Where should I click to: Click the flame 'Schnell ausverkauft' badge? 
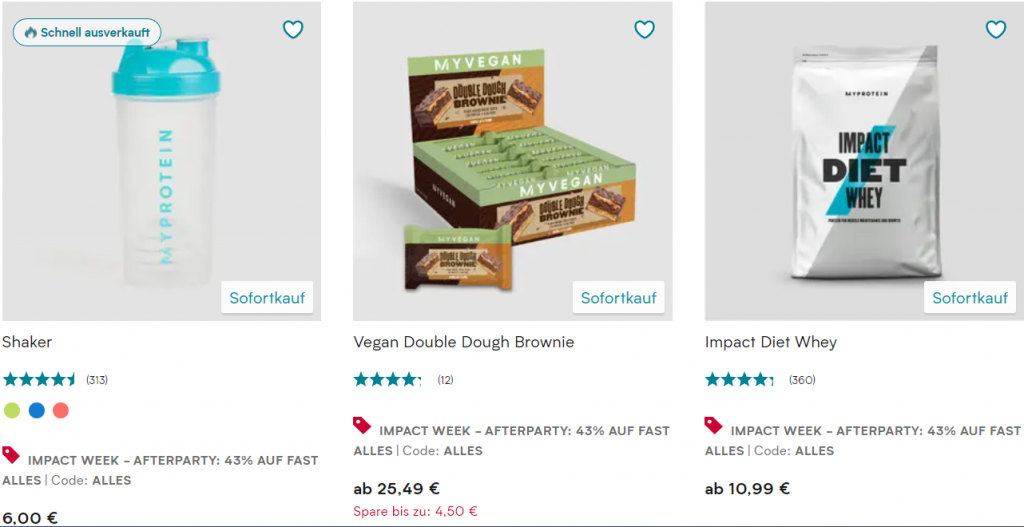click(87, 32)
